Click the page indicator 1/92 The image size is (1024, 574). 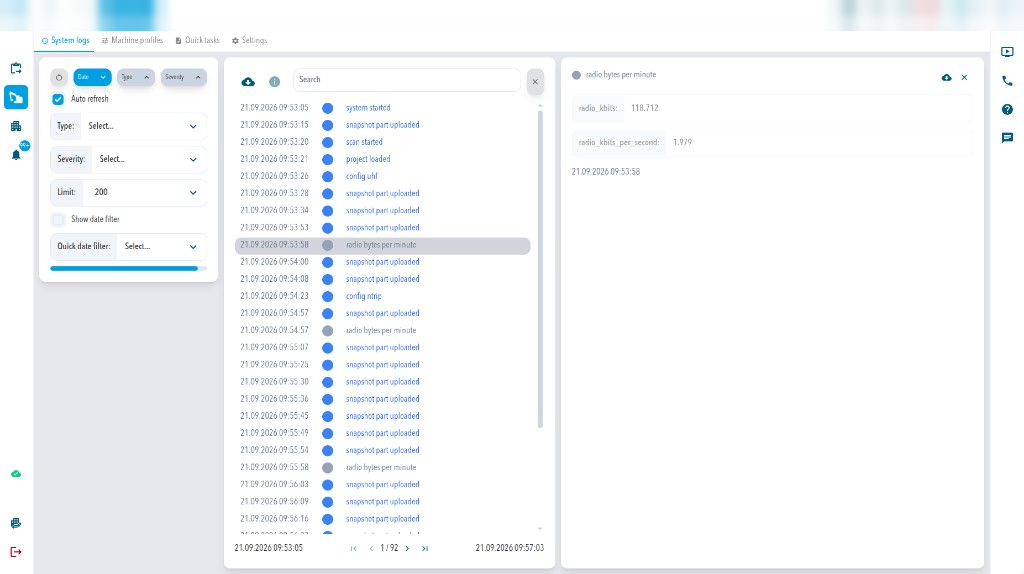[389, 548]
